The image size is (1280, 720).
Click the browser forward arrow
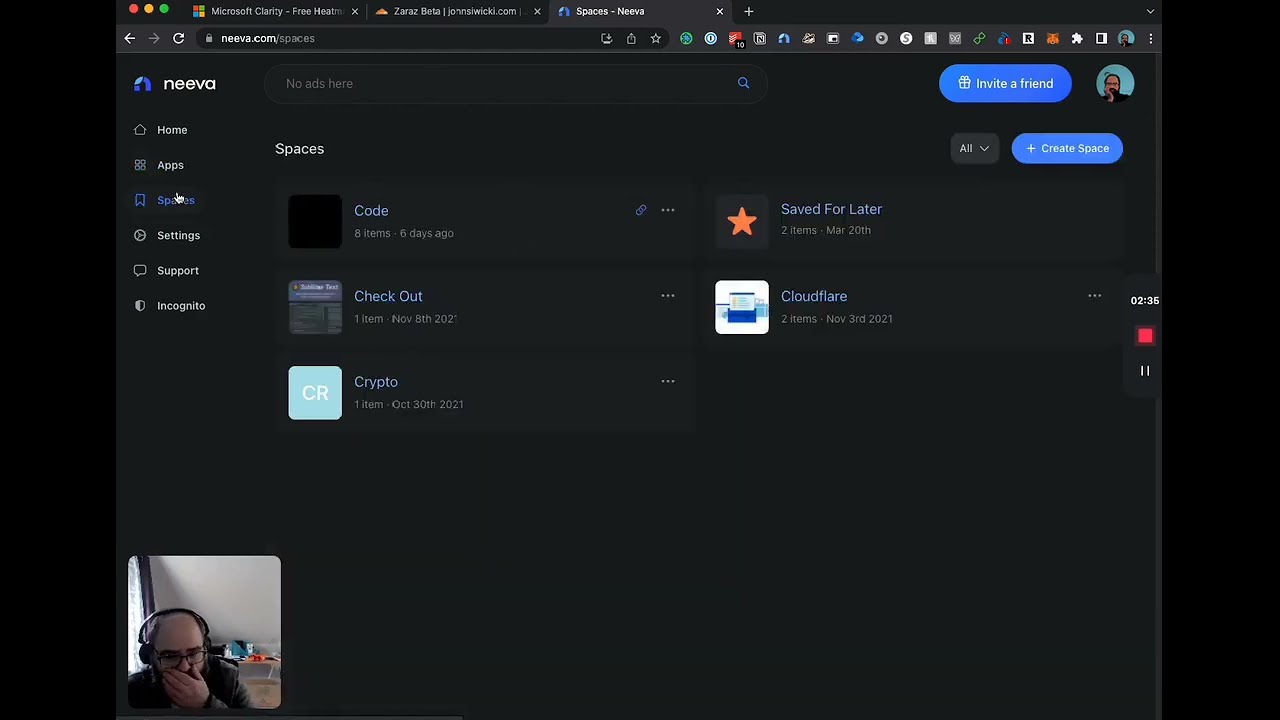click(154, 38)
